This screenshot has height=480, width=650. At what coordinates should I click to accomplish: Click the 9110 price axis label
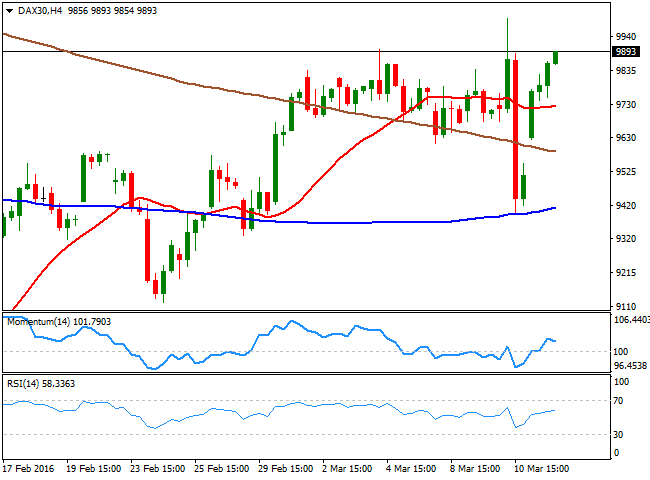[x=626, y=307]
